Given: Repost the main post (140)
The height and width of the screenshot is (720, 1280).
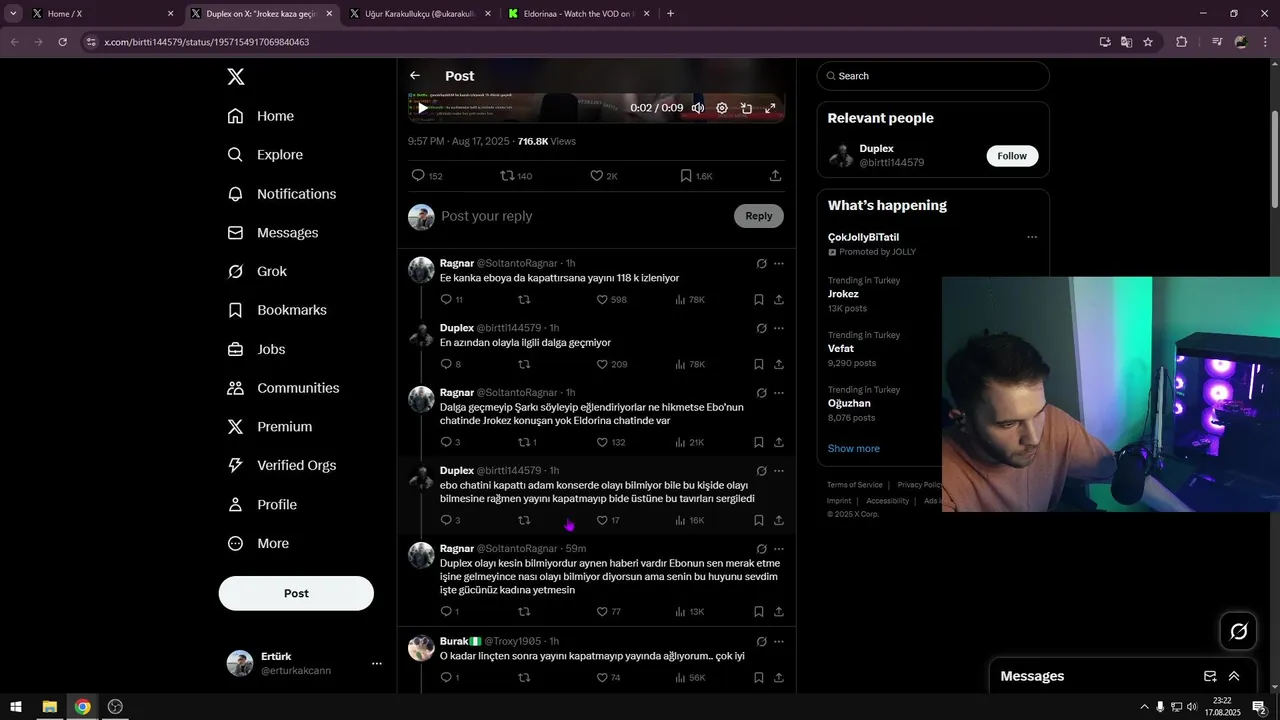Looking at the screenshot, I should click(x=516, y=176).
